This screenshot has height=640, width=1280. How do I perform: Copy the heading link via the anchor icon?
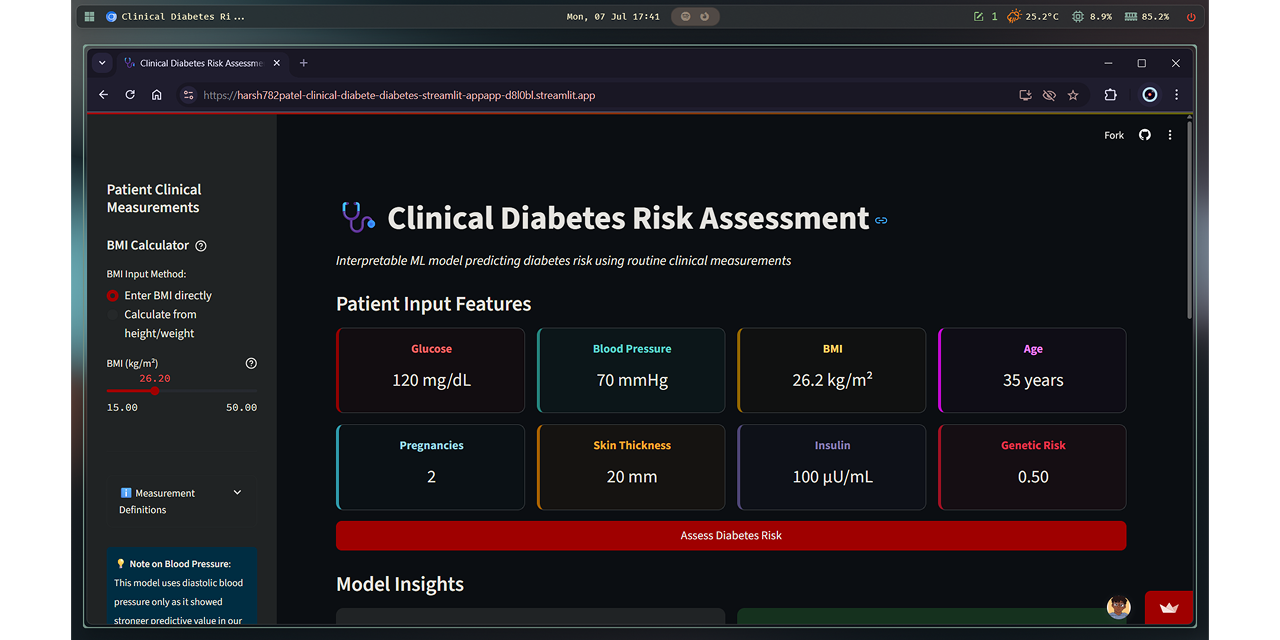click(881, 221)
